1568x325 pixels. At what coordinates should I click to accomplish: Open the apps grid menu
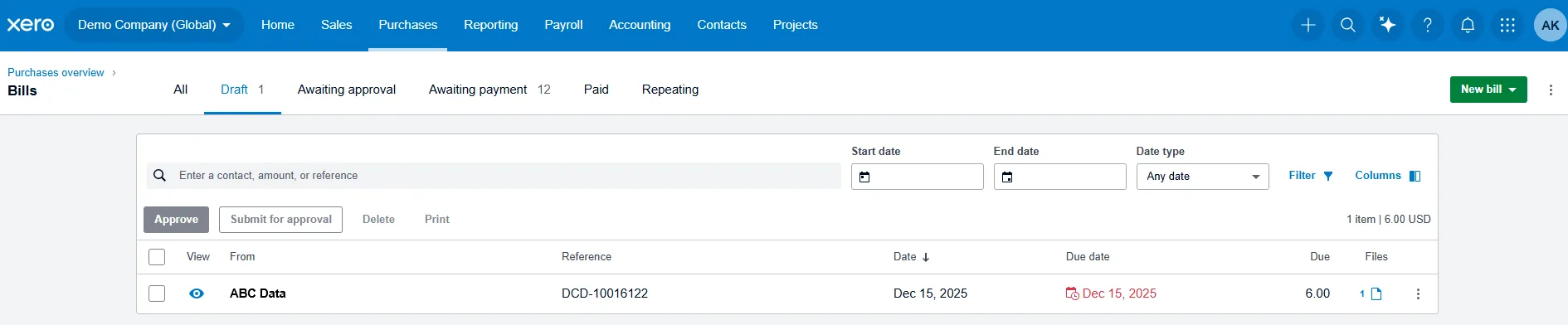coord(1507,25)
